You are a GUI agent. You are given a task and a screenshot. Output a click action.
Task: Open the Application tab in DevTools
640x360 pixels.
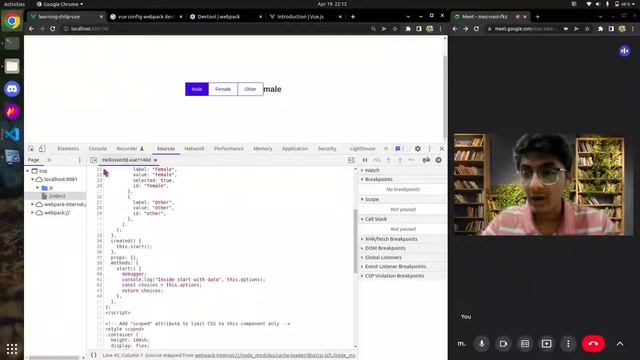click(x=295, y=149)
